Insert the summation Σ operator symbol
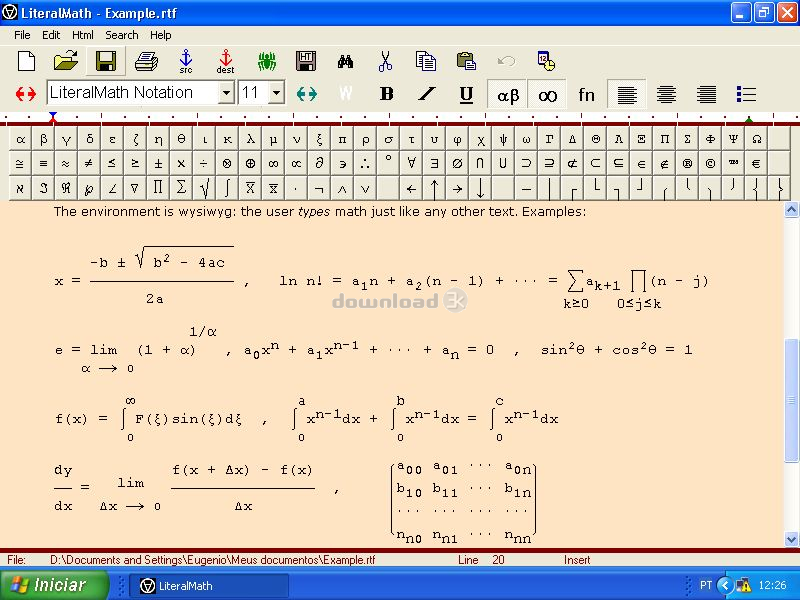 click(181, 188)
